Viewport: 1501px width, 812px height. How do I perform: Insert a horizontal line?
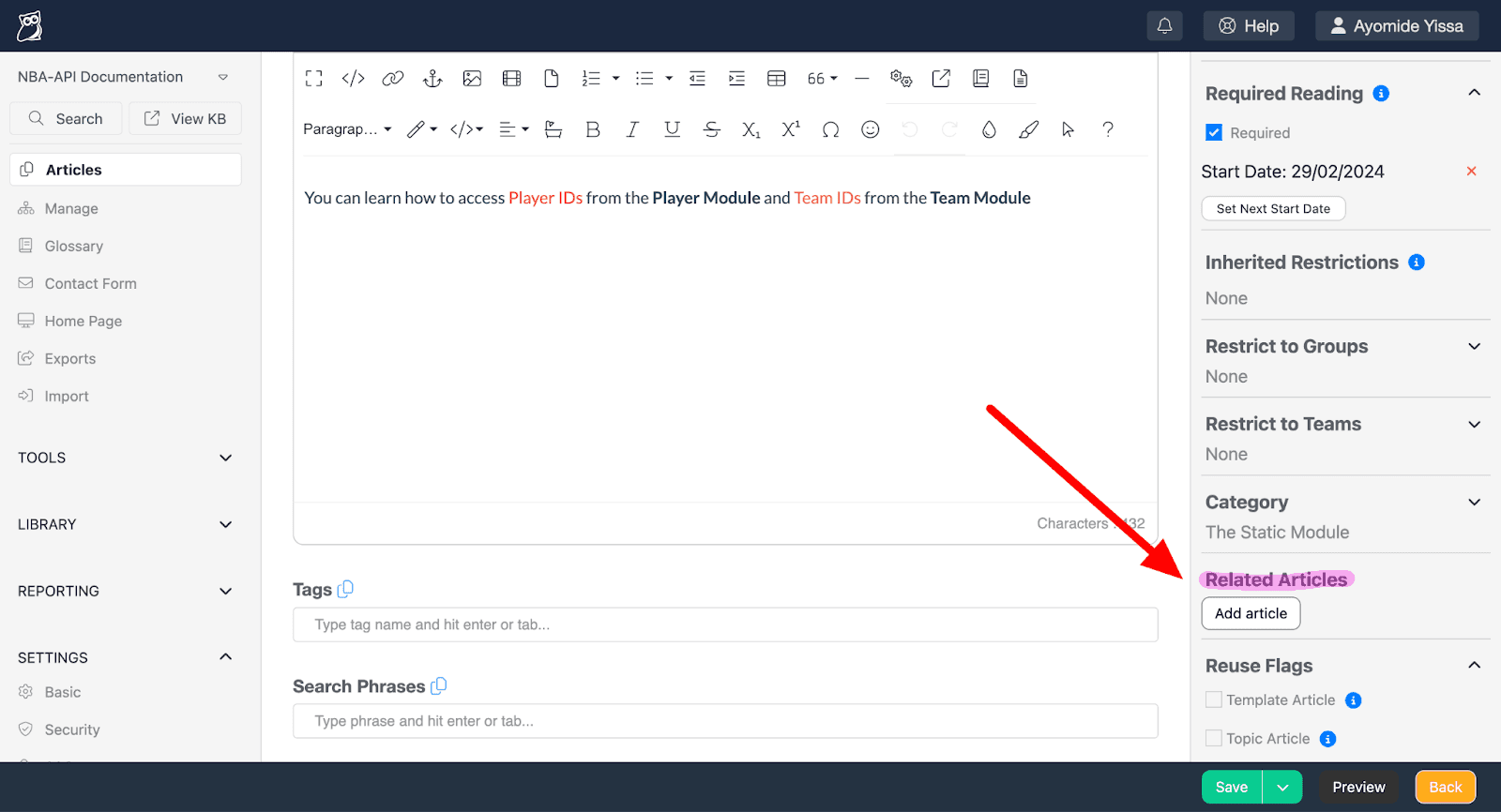pos(862,79)
